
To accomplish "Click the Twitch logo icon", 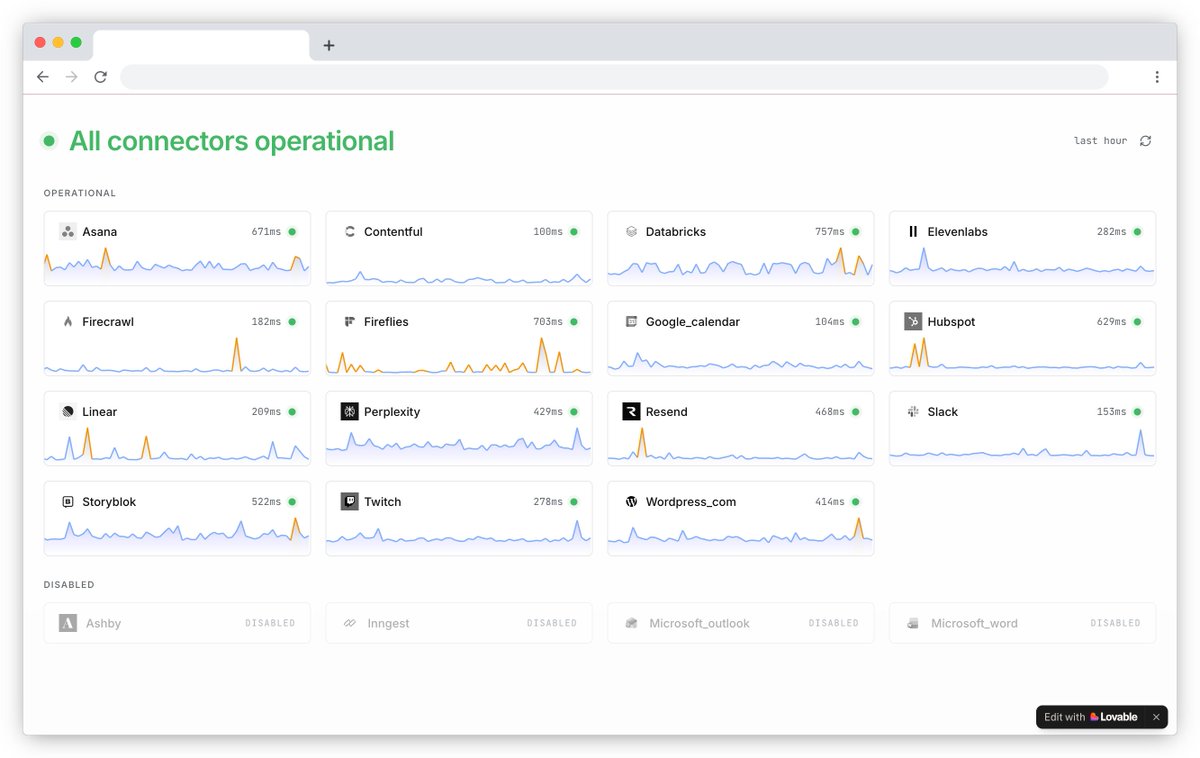I will coord(350,502).
